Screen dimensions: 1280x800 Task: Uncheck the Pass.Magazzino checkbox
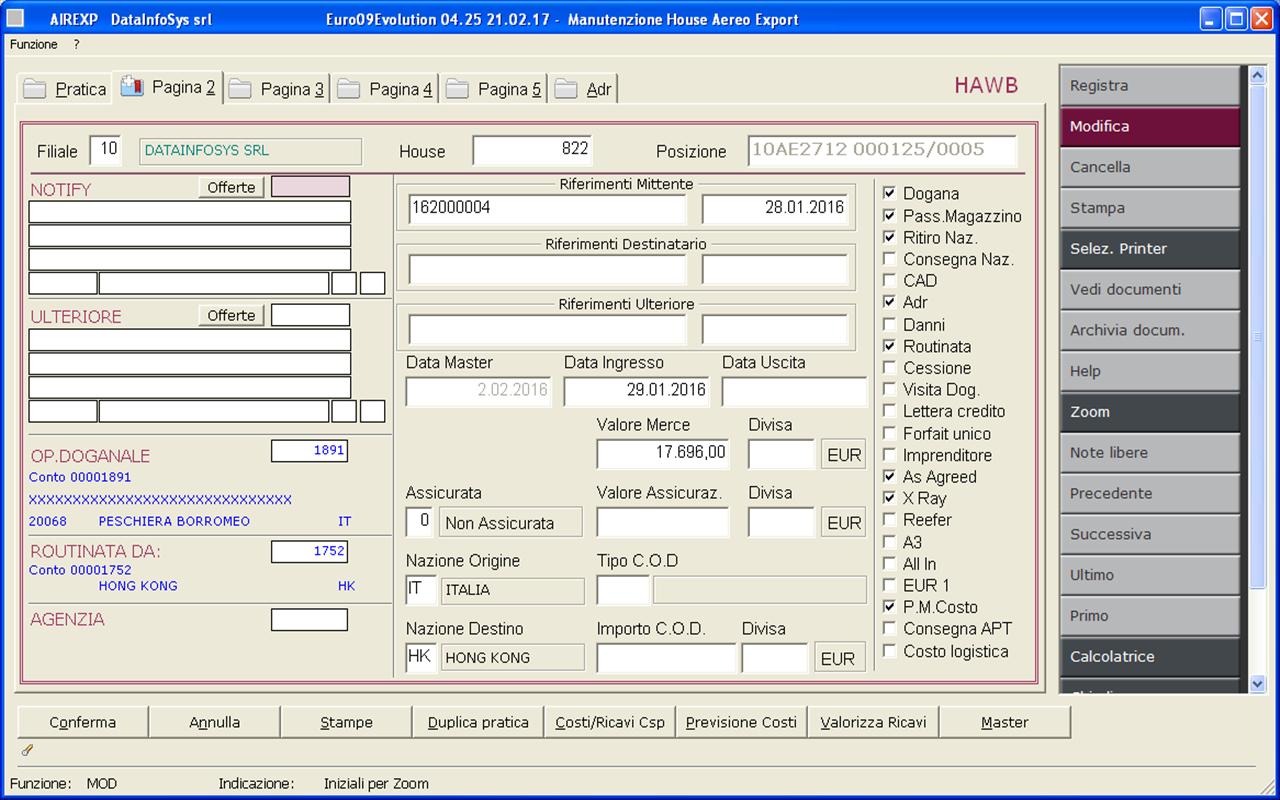click(890, 215)
